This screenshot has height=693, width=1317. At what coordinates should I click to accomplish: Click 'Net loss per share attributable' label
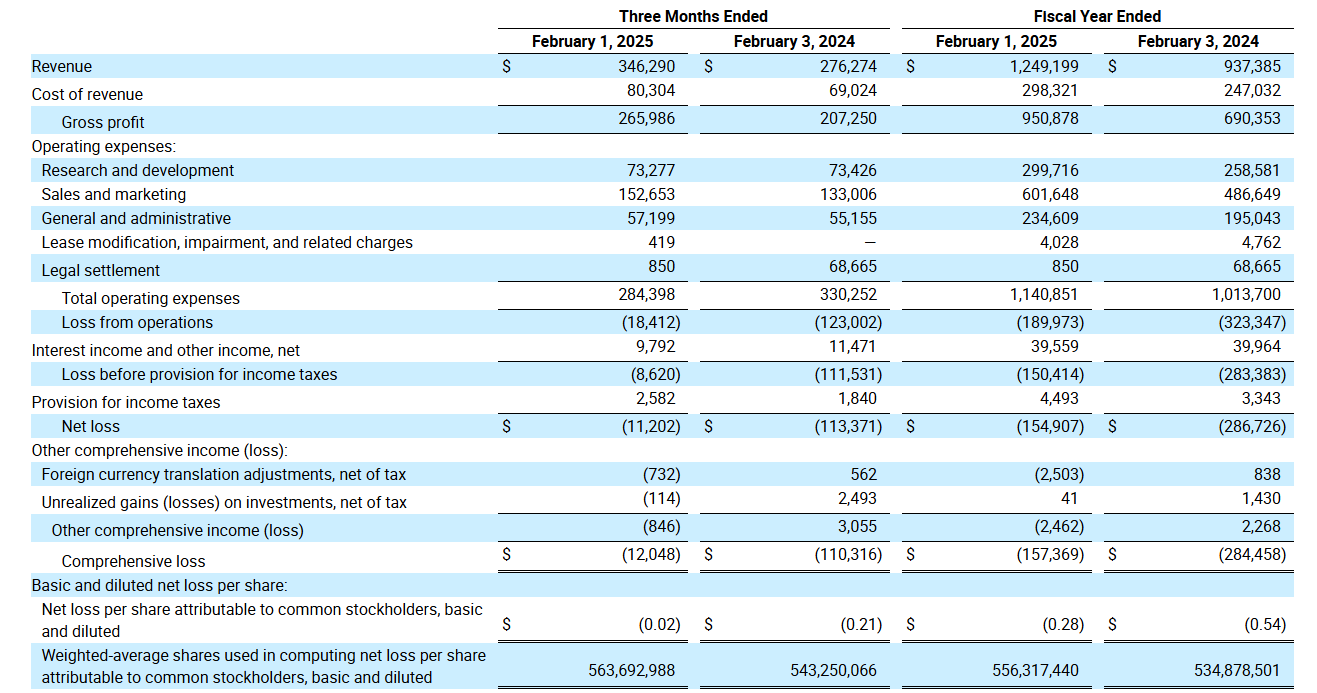262,620
